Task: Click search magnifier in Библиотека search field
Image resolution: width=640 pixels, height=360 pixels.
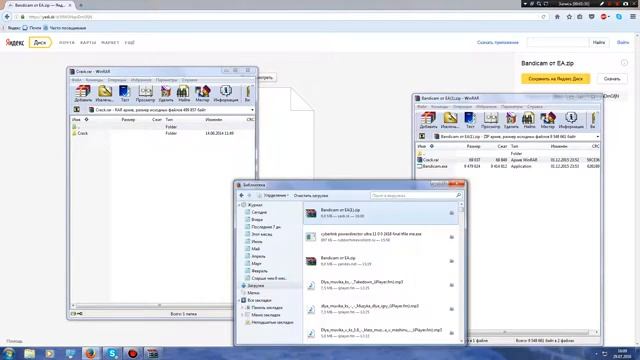Action: pos(458,196)
